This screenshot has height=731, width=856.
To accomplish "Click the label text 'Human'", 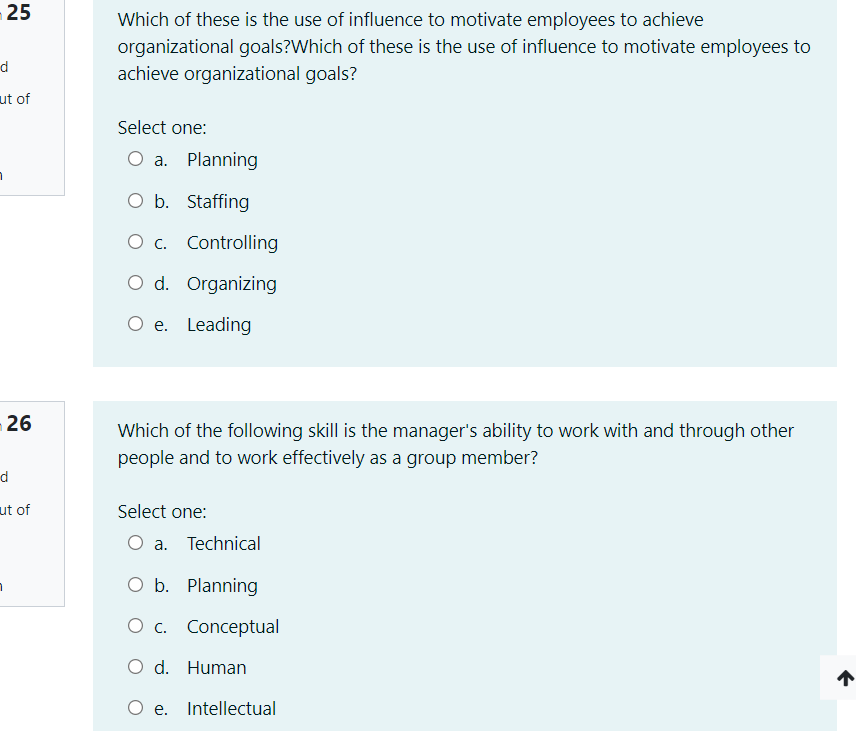I will point(216,667).
